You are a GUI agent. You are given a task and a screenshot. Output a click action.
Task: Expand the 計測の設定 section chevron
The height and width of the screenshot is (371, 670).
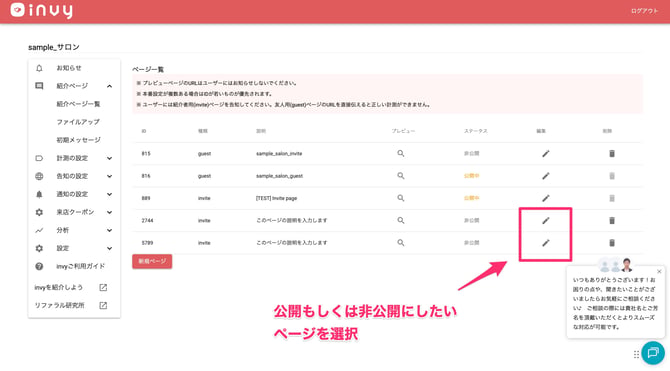pyautogui.click(x=109, y=158)
